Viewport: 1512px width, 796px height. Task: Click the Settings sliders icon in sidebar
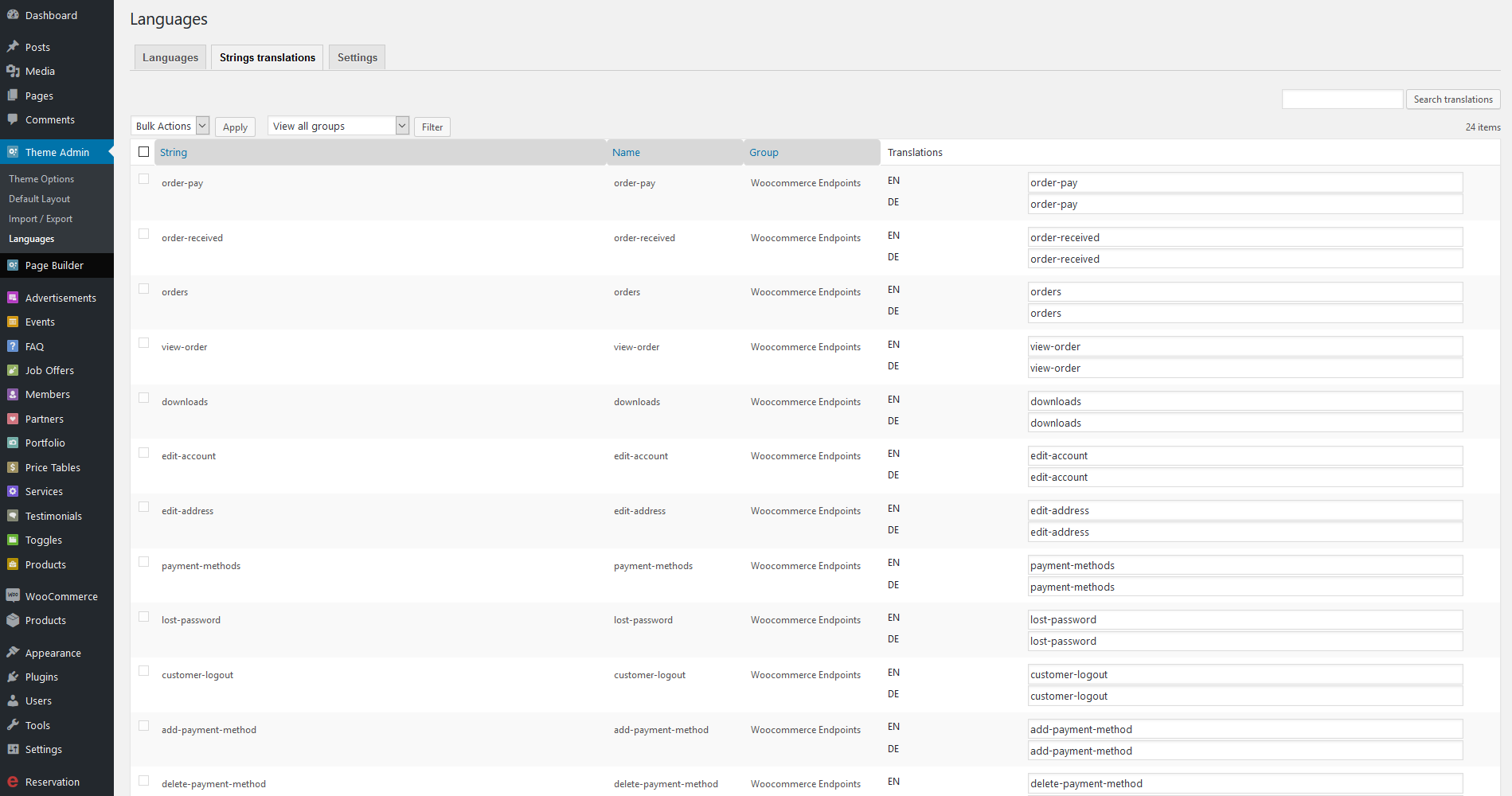point(13,749)
